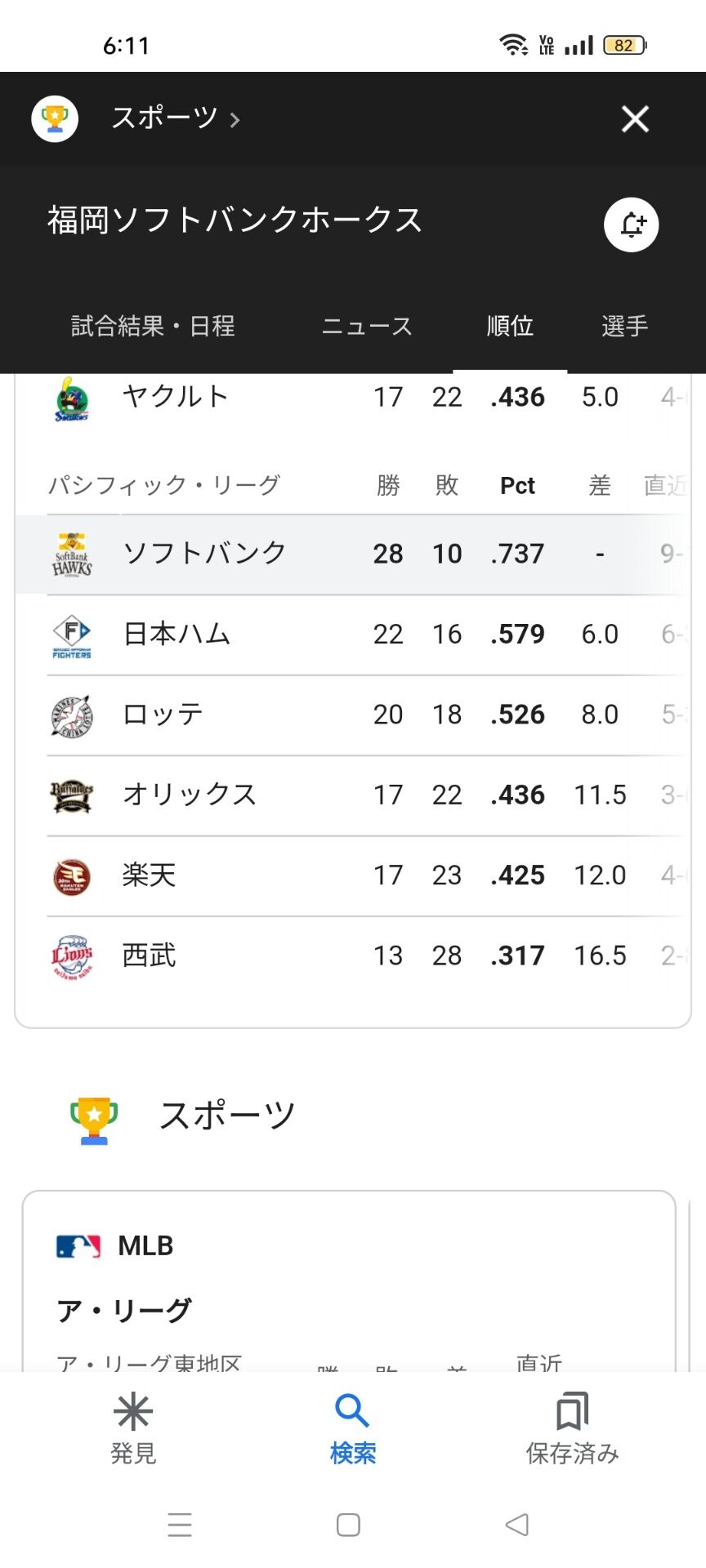The width and height of the screenshot is (706, 1568).
Task: Tap the notification bell add icon
Action: coord(631,225)
